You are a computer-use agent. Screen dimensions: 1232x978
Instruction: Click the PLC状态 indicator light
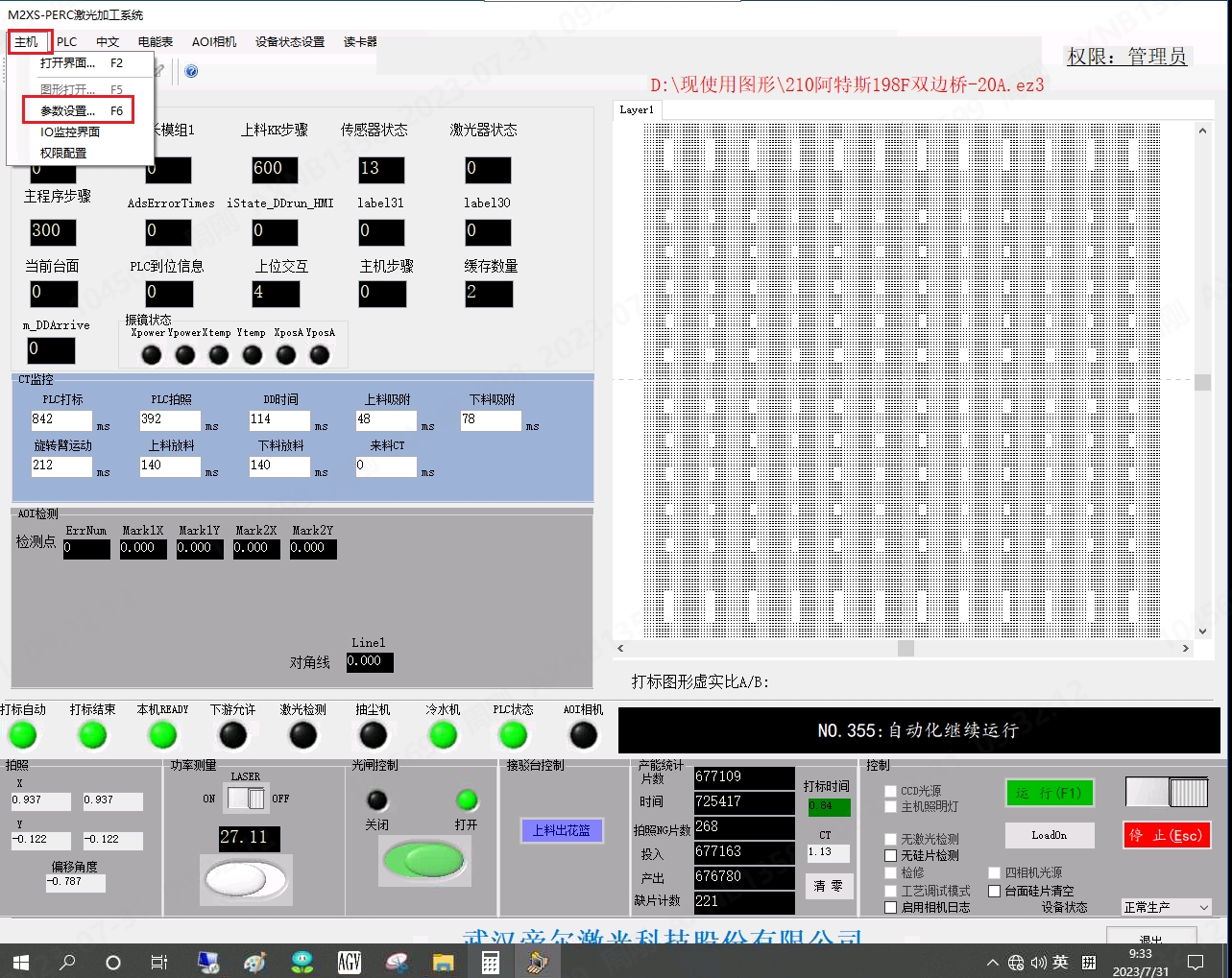click(x=514, y=735)
